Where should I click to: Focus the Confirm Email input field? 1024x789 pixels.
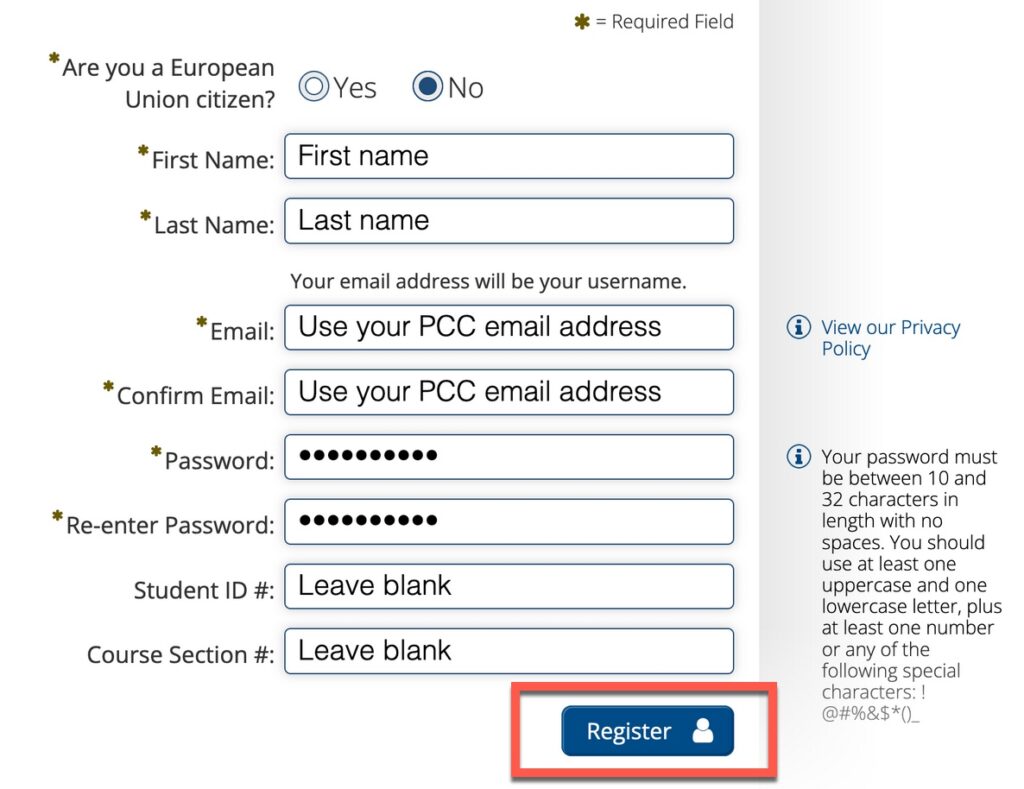[508, 392]
